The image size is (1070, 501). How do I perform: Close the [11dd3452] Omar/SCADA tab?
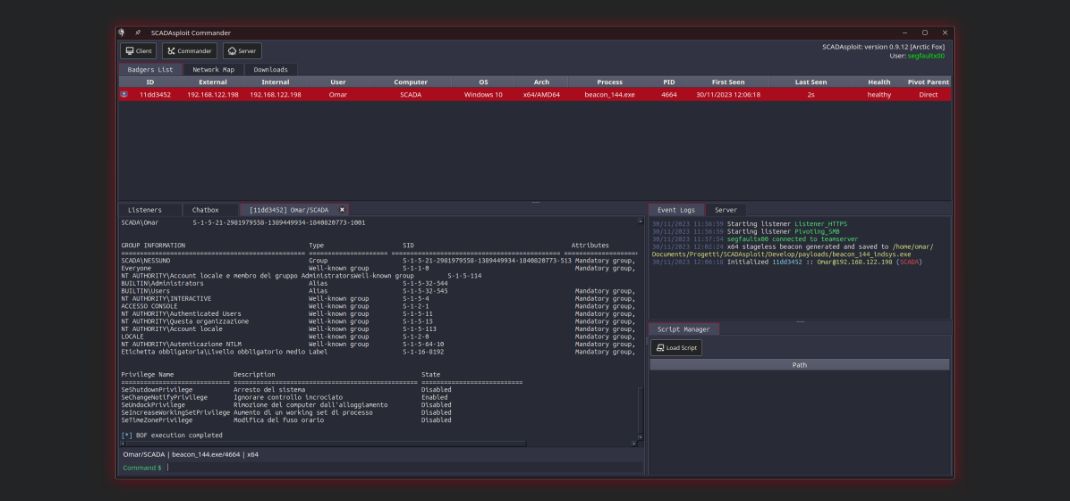(343, 210)
